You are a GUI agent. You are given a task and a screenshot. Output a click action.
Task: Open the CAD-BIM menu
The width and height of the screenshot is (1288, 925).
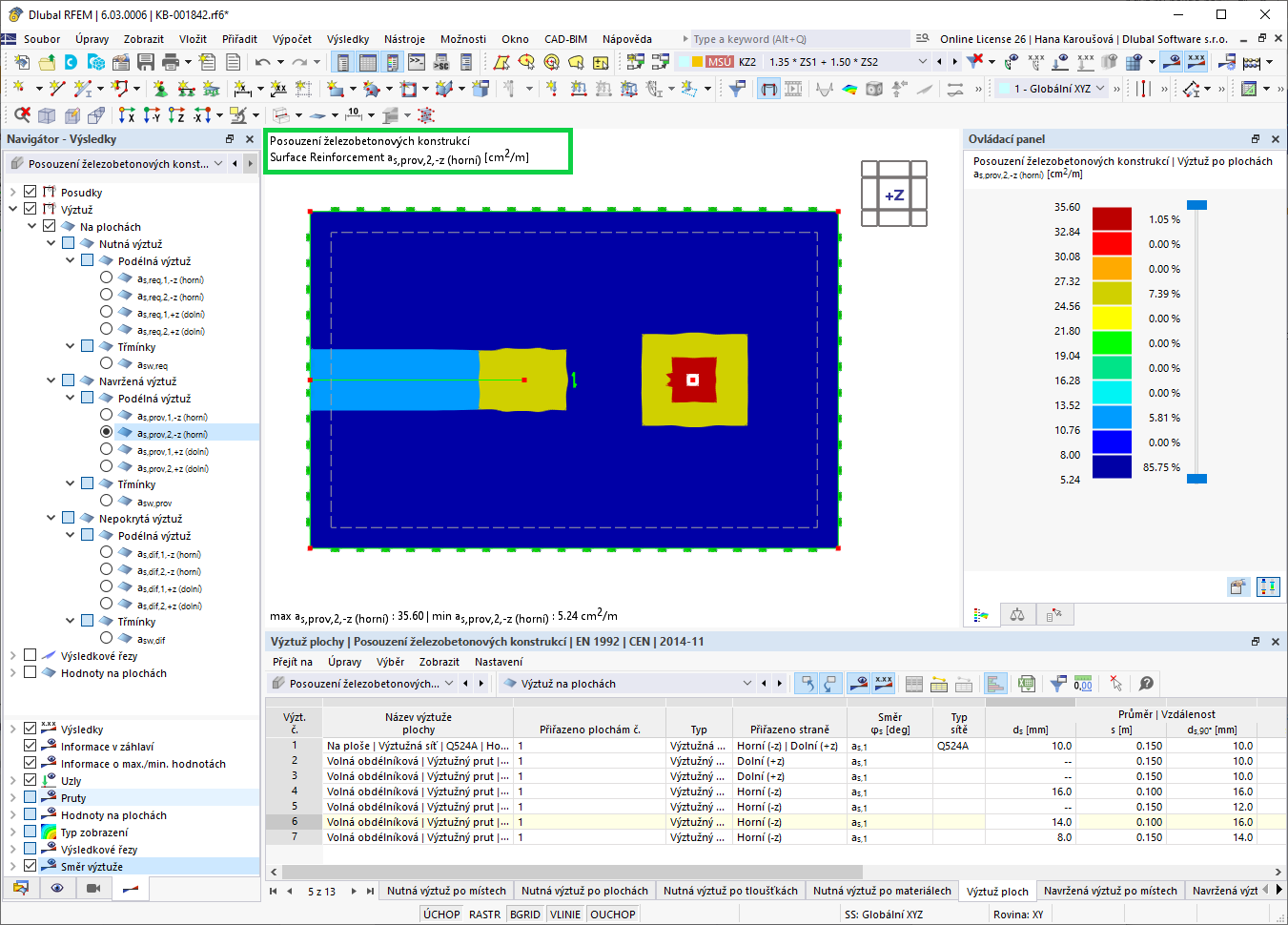tap(565, 39)
